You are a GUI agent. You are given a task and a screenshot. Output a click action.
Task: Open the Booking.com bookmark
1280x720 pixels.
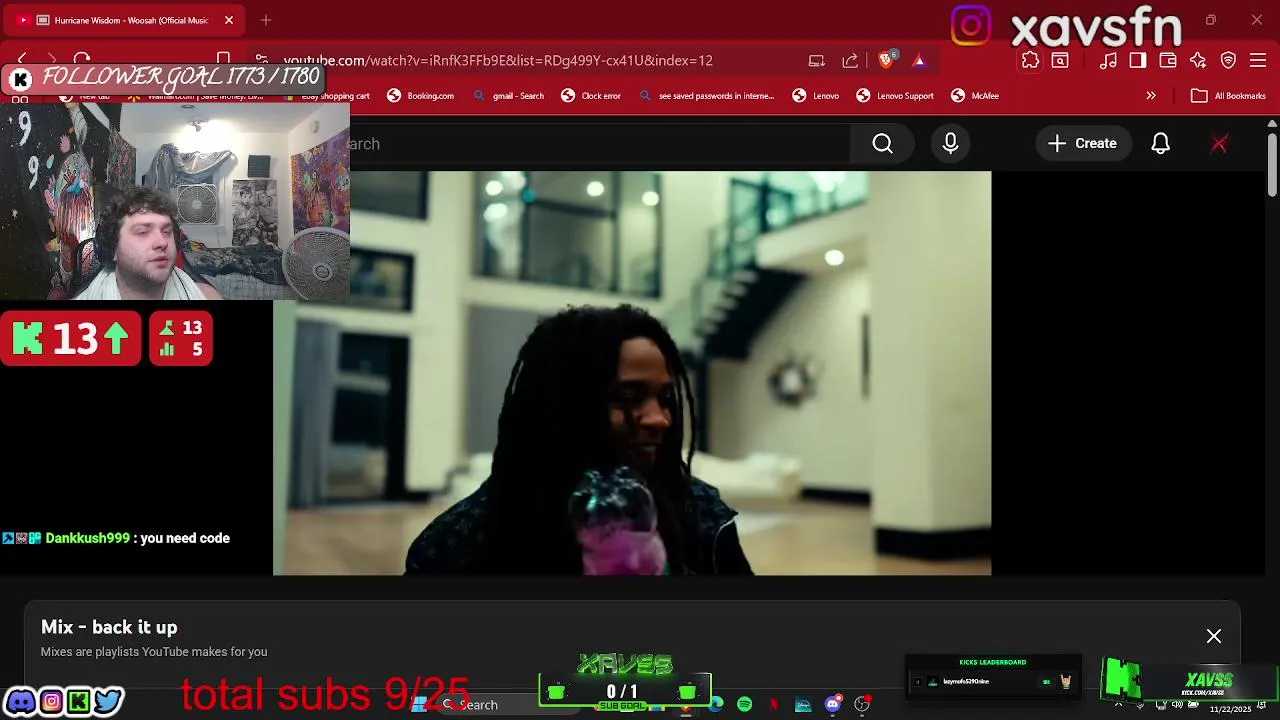tap(420, 96)
